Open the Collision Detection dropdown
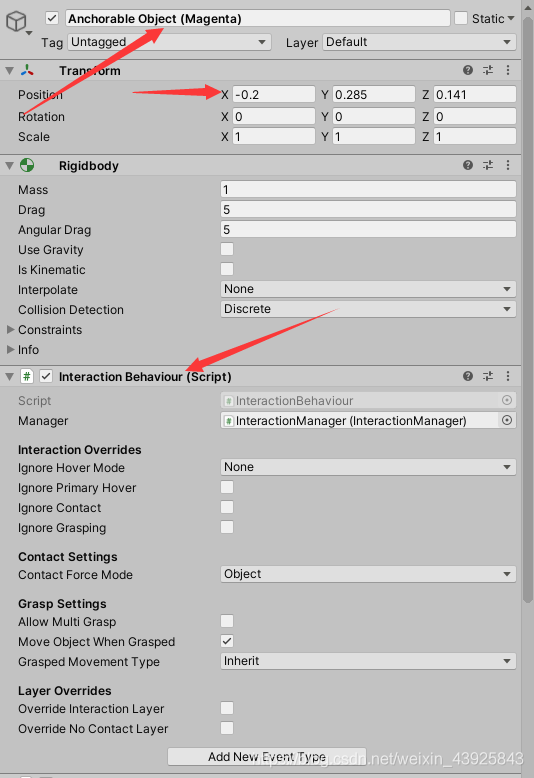 pos(368,309)
